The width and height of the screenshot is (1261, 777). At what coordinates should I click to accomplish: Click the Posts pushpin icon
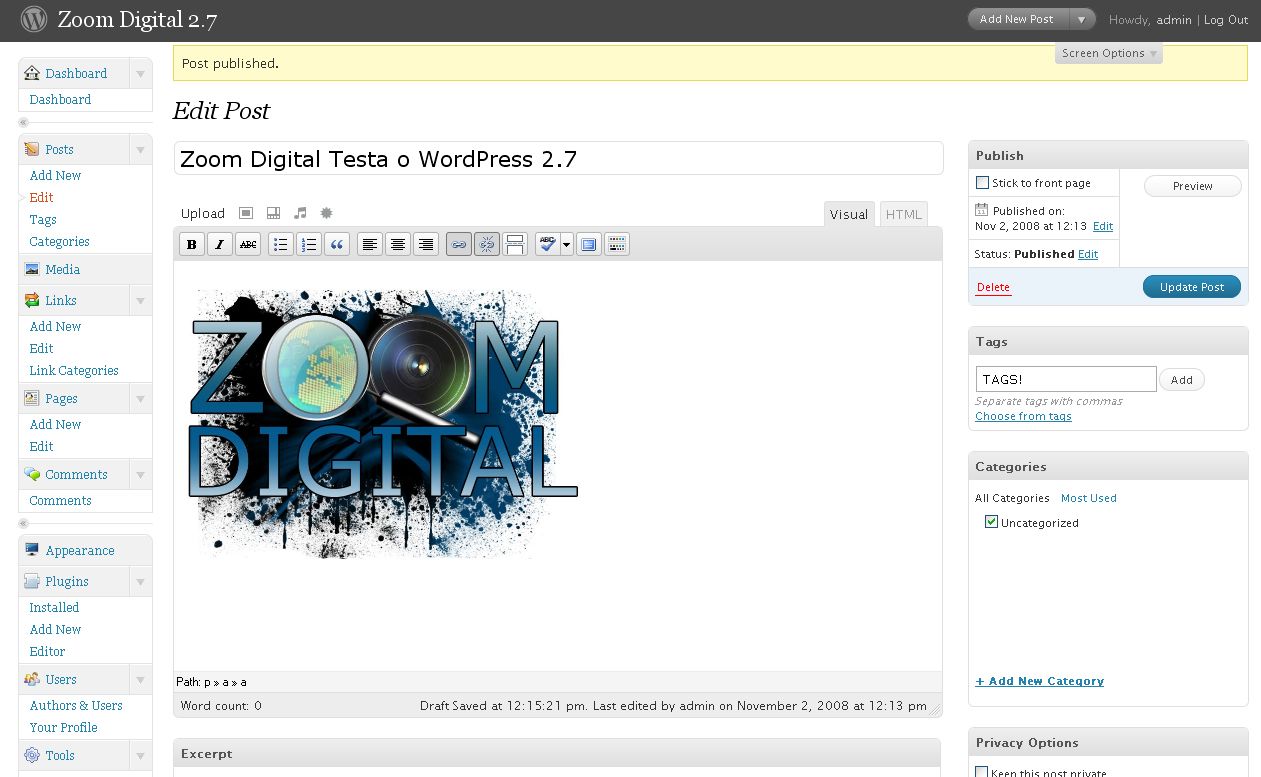click(32, 149)
